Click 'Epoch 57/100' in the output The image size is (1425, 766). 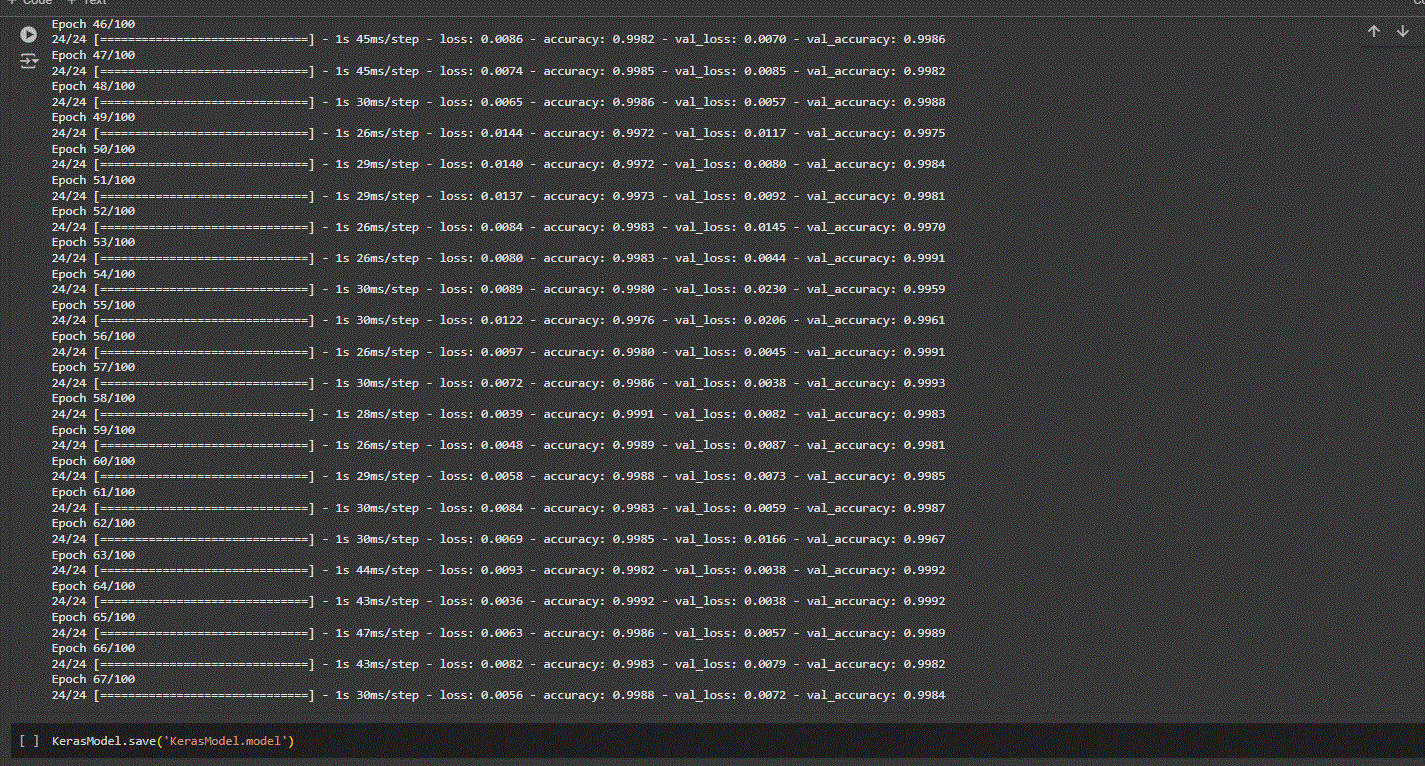94,367
